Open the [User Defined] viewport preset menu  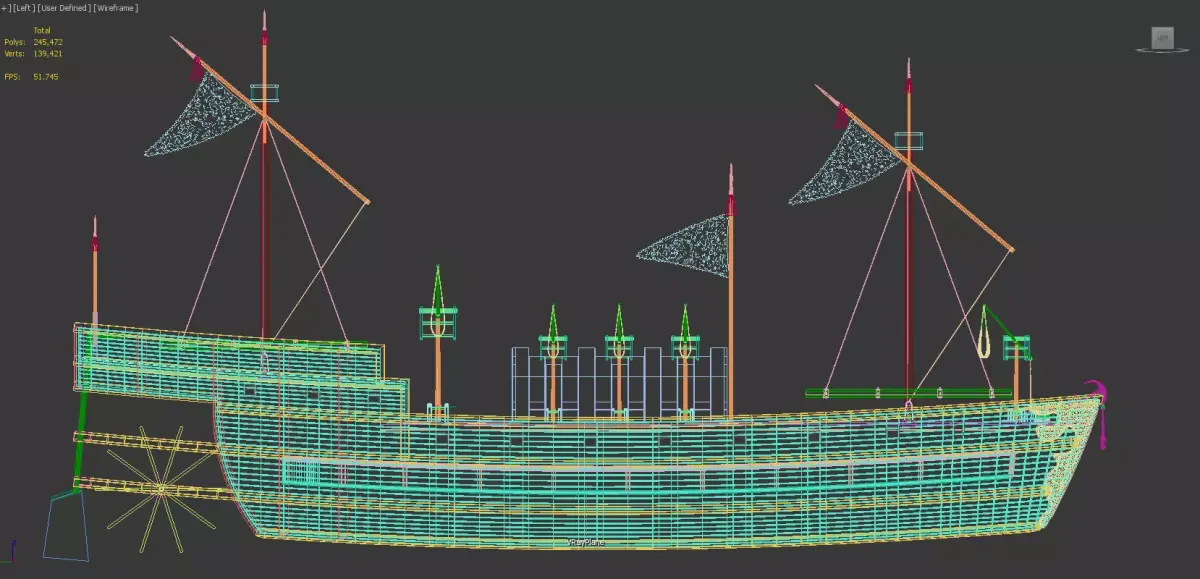[x=64, y=8]
